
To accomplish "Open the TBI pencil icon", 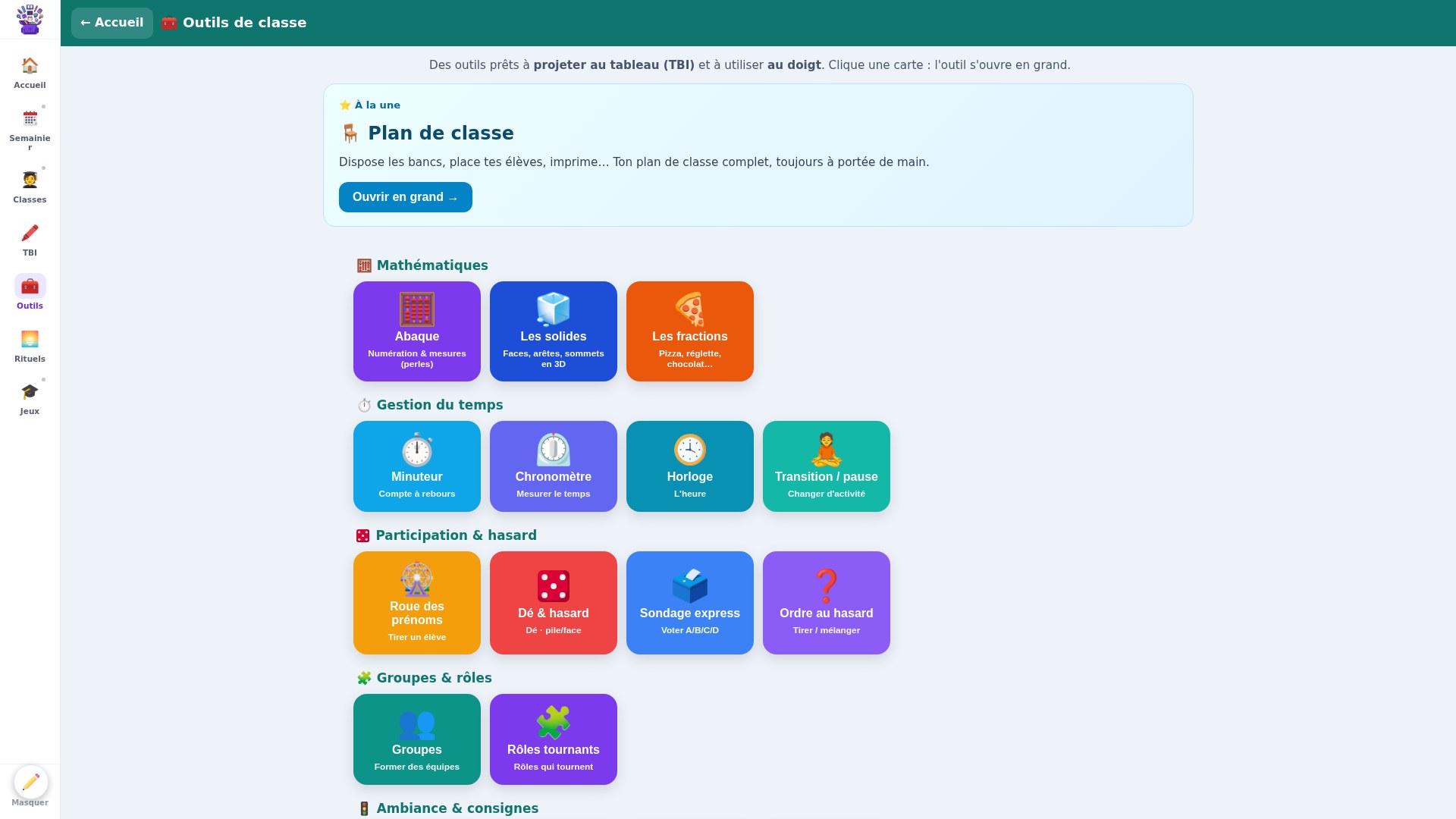I will pos(30,234).
